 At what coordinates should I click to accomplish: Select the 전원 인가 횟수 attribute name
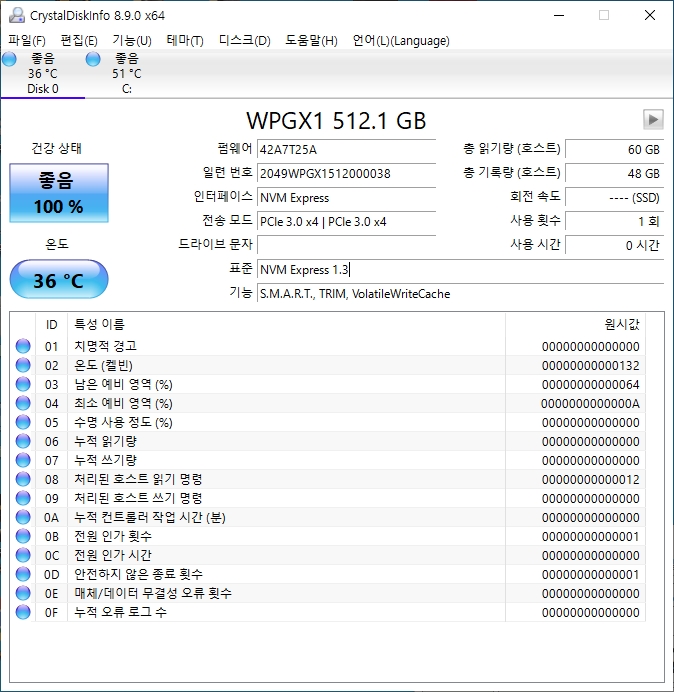tap(113, 536)
